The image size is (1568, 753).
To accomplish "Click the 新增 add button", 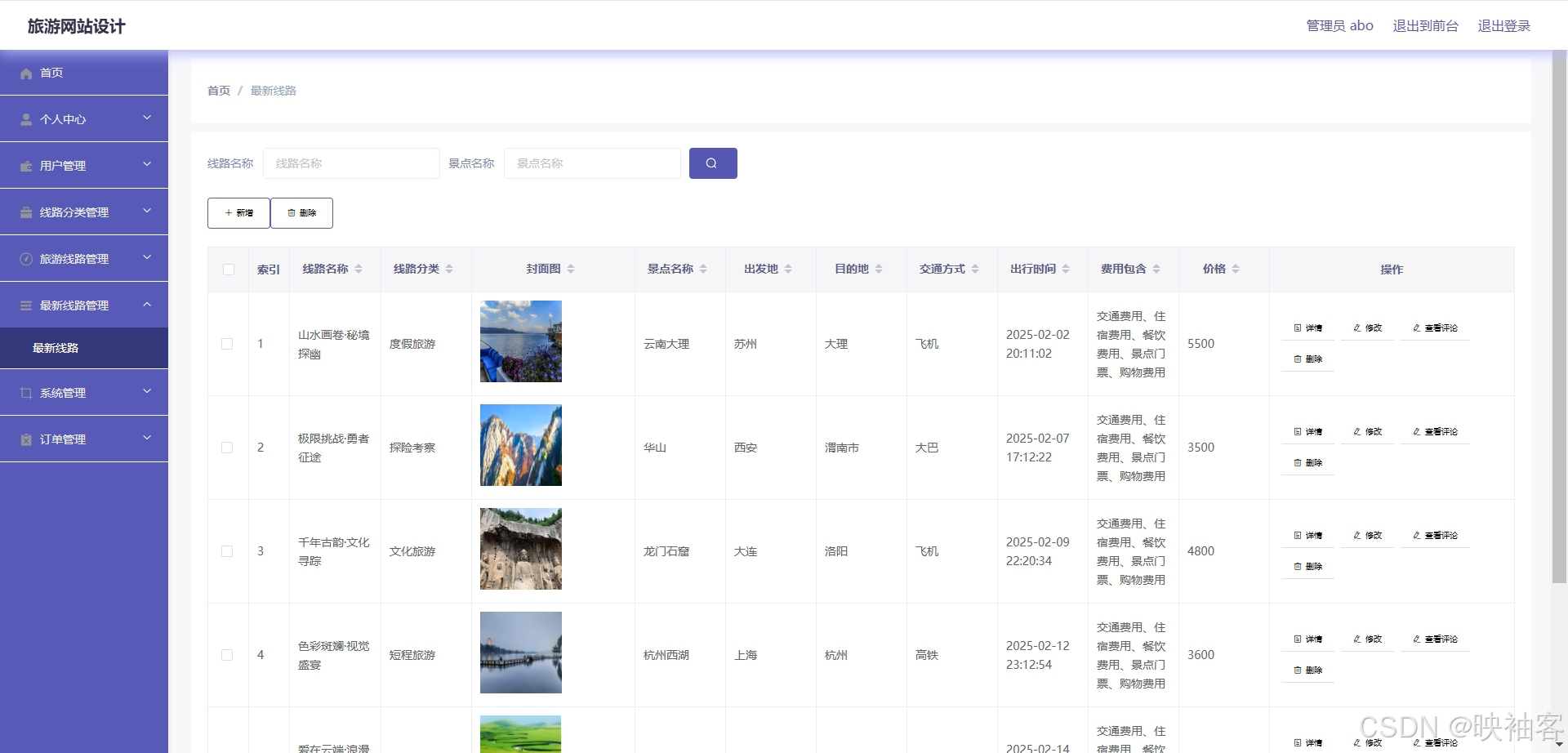I will [x=238, y=213].
